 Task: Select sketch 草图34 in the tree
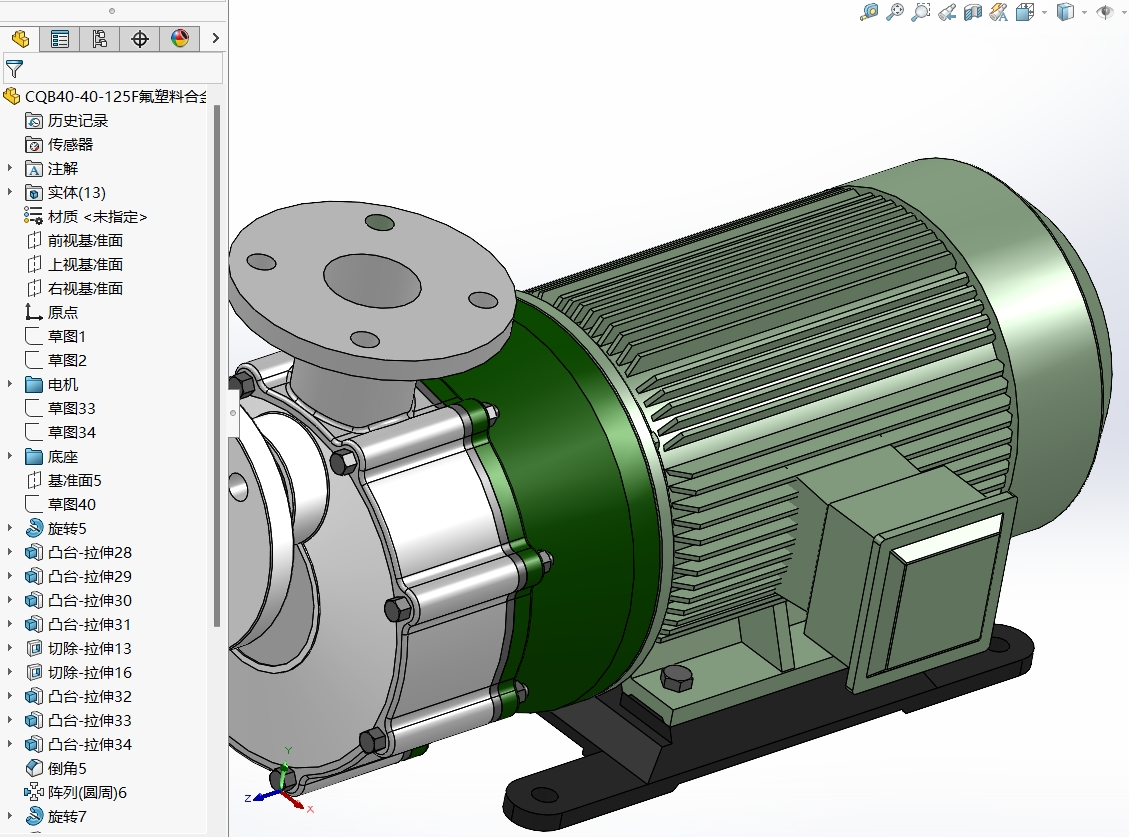[x=60, y=432]
